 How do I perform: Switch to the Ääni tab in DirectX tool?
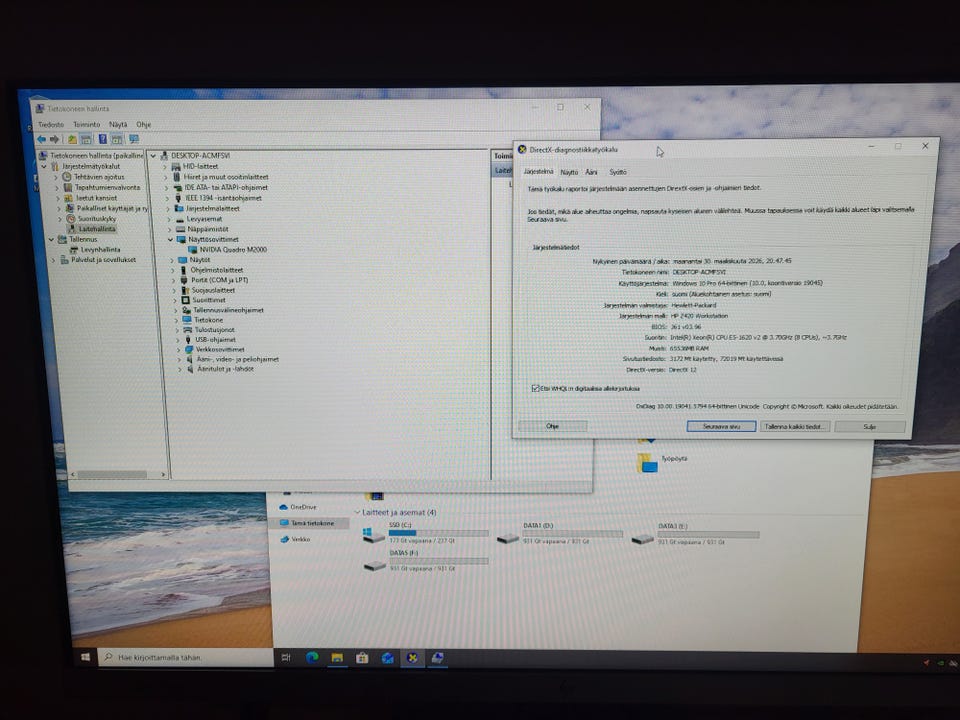point(591,172)
